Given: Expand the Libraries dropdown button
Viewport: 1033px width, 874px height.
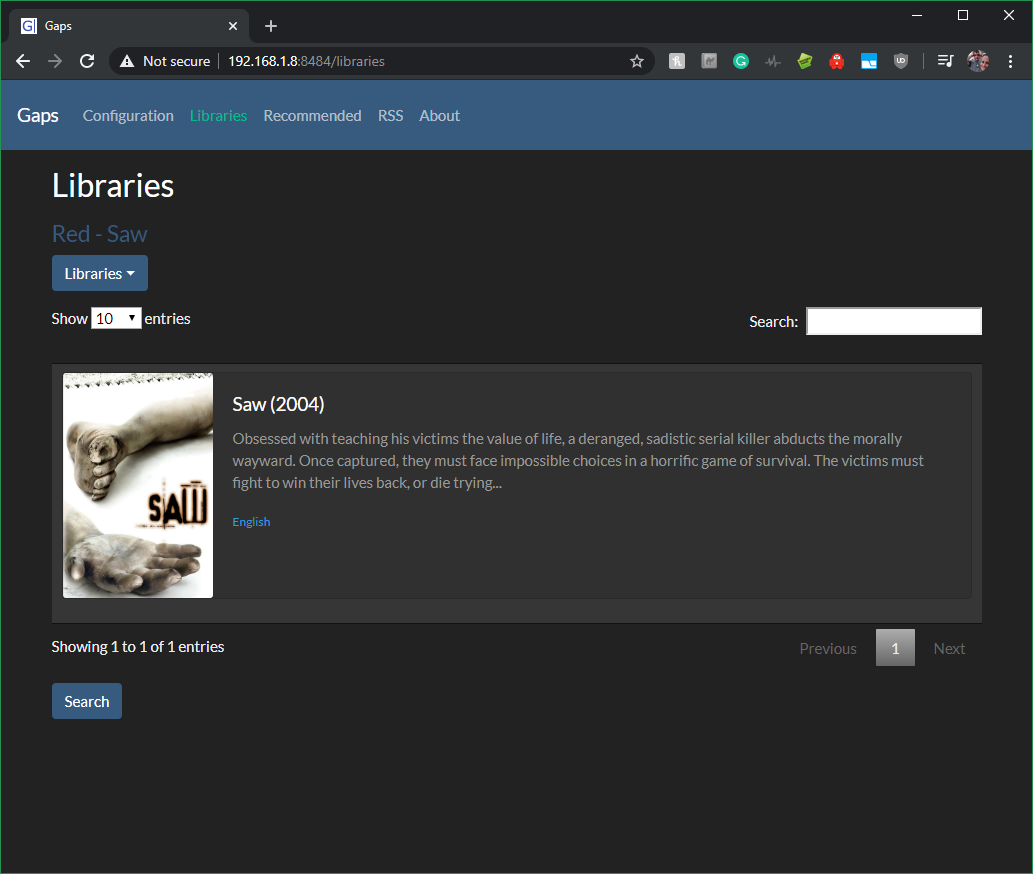Looking at the screenshot, I should tap(99, 273).
